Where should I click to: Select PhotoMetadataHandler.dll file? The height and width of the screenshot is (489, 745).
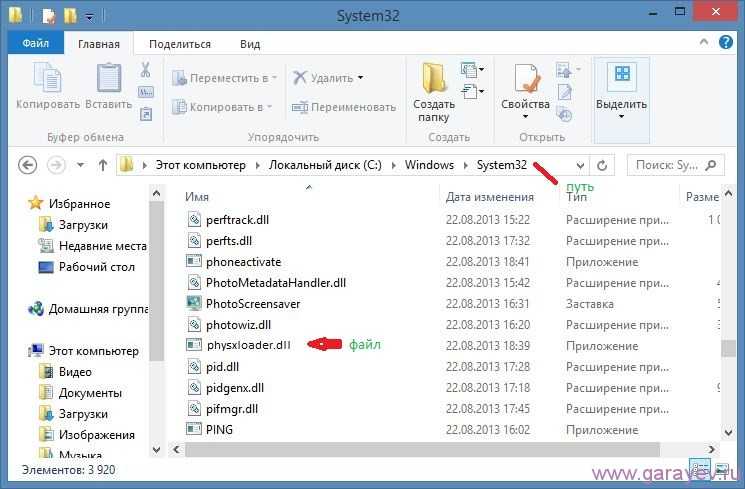click(276, 283)
